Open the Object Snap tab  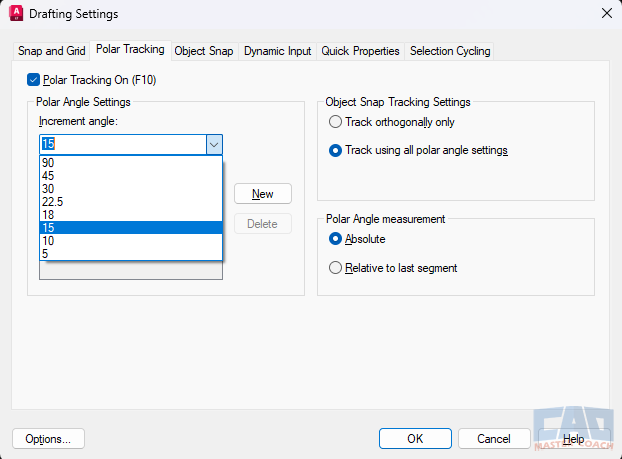204,51
